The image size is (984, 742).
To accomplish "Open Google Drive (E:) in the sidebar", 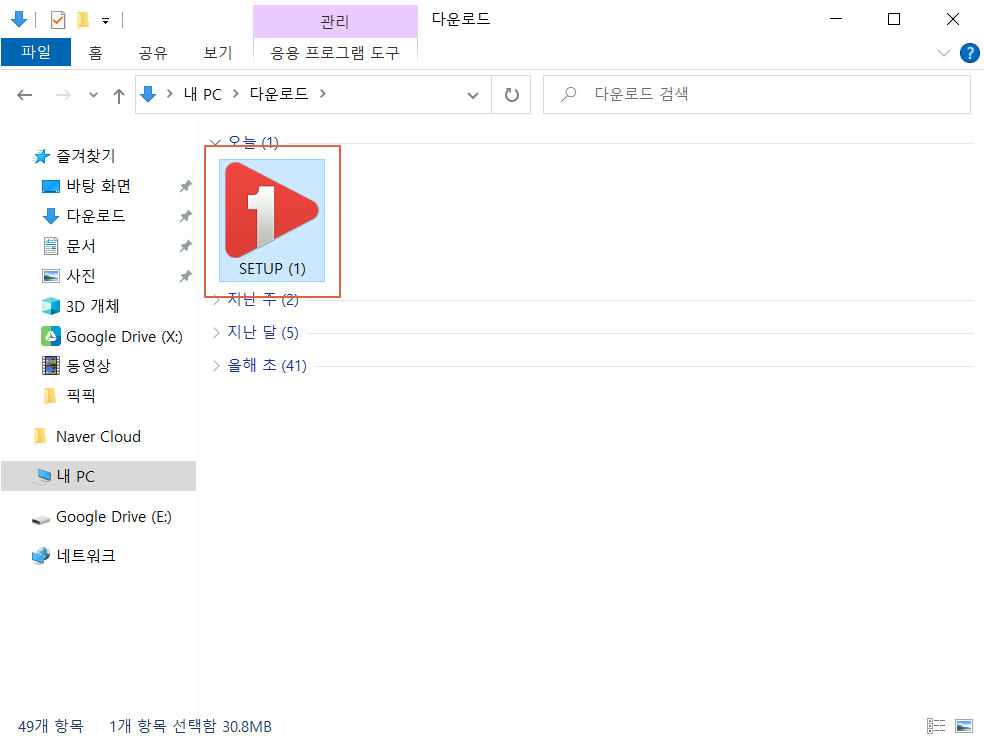I will pos(114,517).
